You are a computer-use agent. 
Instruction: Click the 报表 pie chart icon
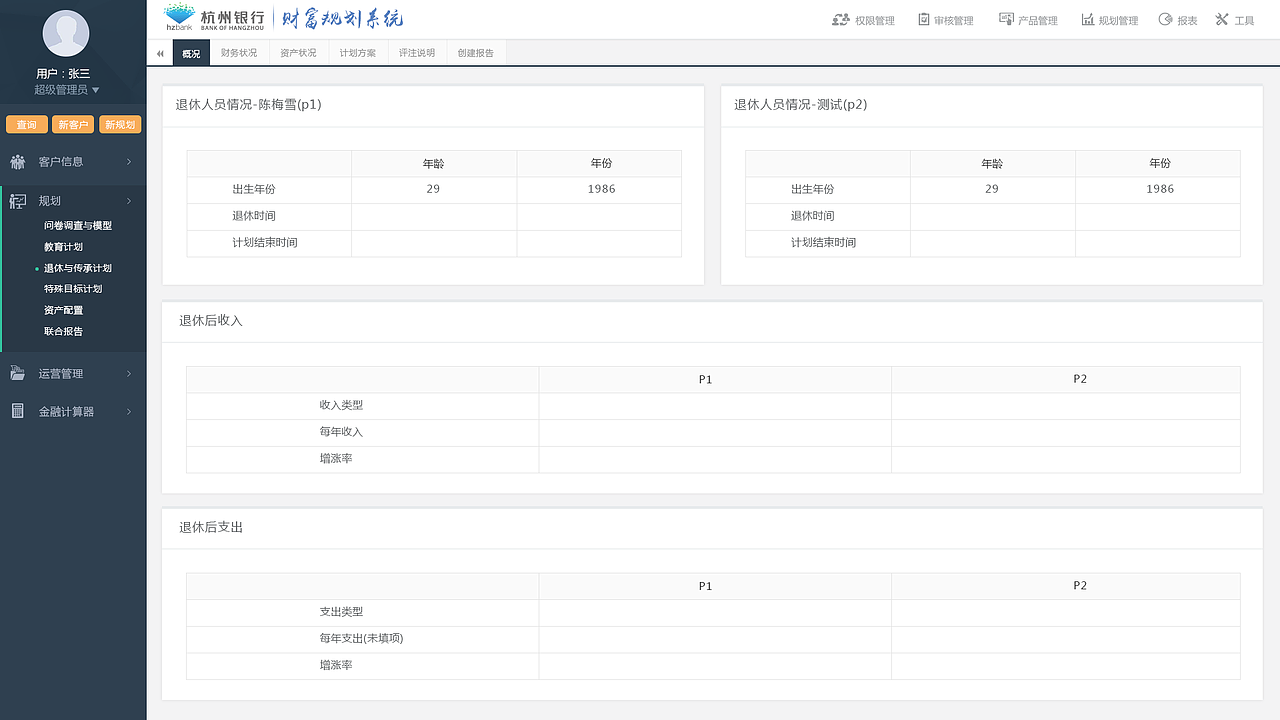tap(1165, 19)
